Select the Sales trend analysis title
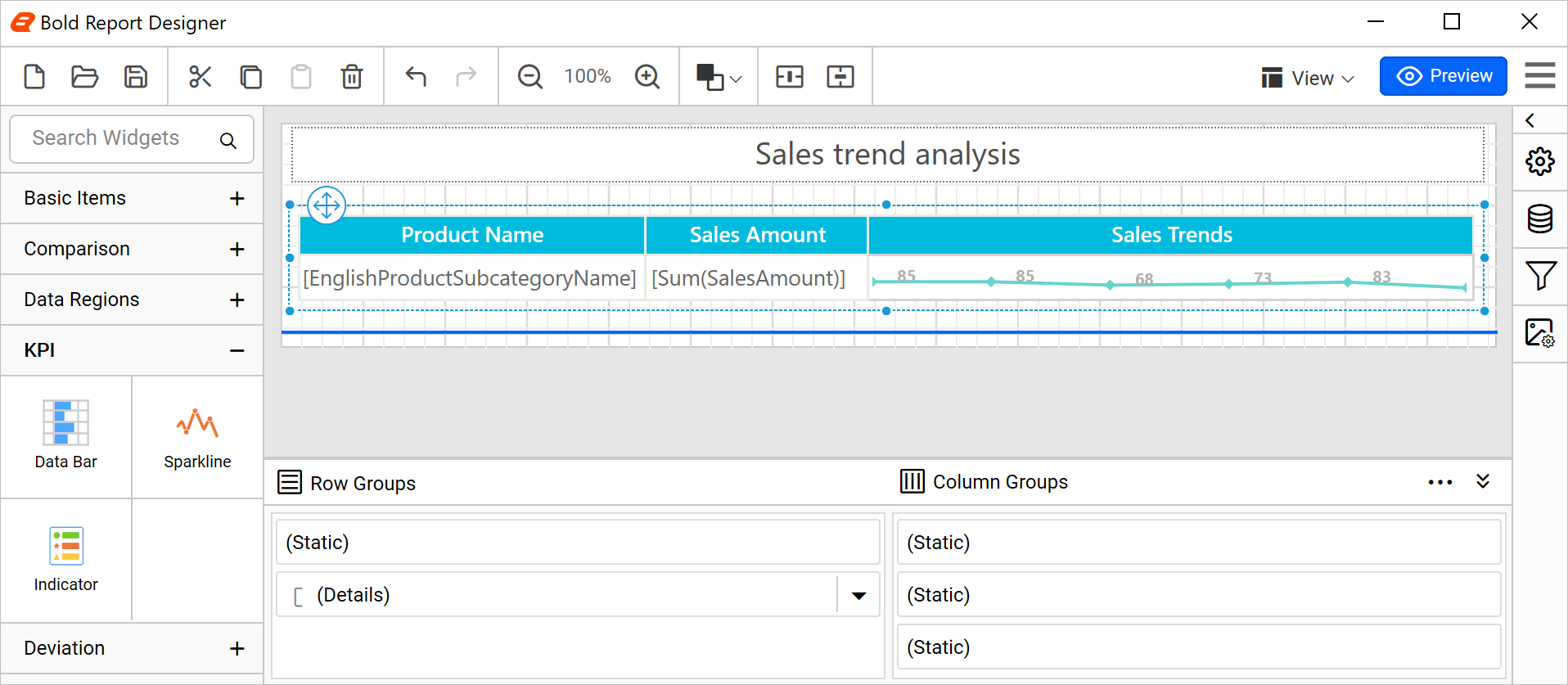This screenshot has height=685, width=1568. coord(888,154)
